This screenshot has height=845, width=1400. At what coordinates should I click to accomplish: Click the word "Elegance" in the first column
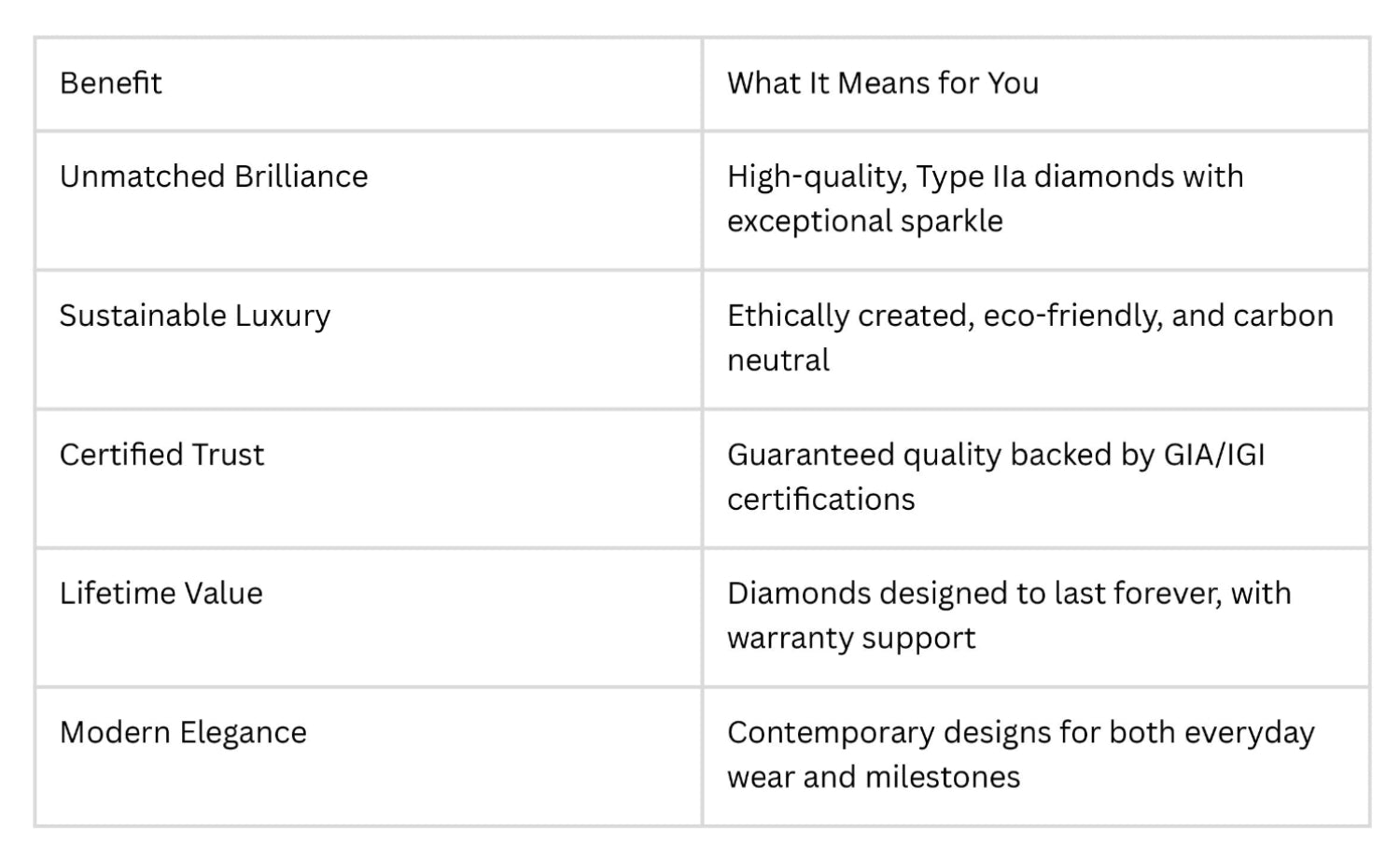tap(243, 733)
